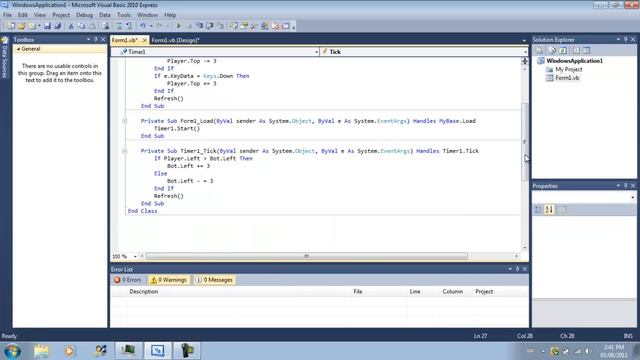This screenshot has width=640, height=360.
Task: Open the Undo history dropdown arrow
Action: click(151, 26)
